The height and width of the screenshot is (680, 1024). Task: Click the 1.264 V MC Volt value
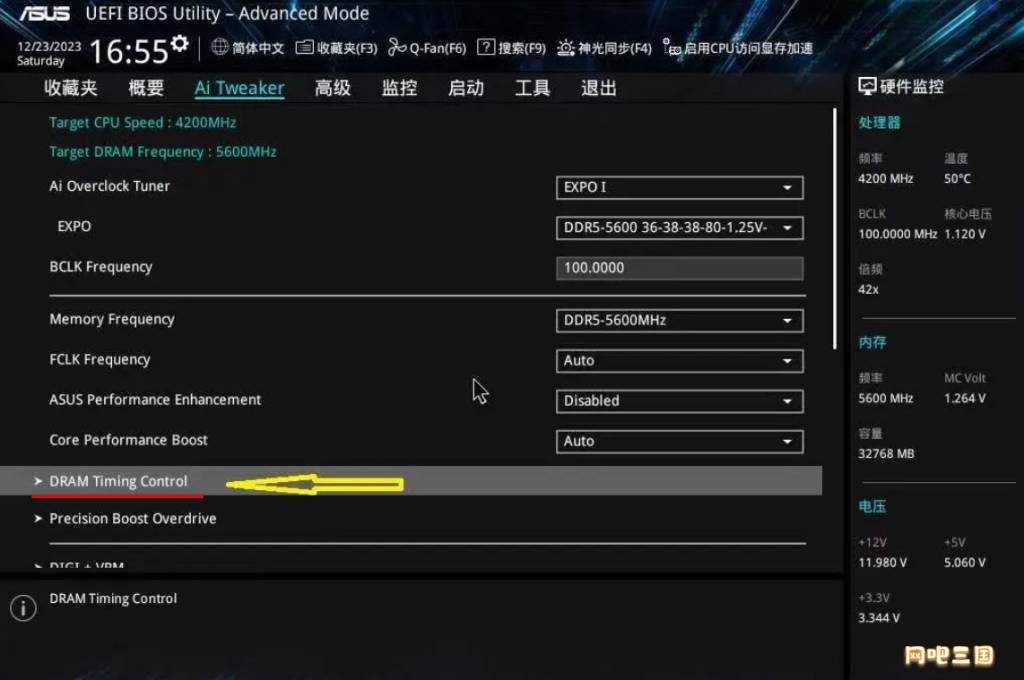pos(965,398)
